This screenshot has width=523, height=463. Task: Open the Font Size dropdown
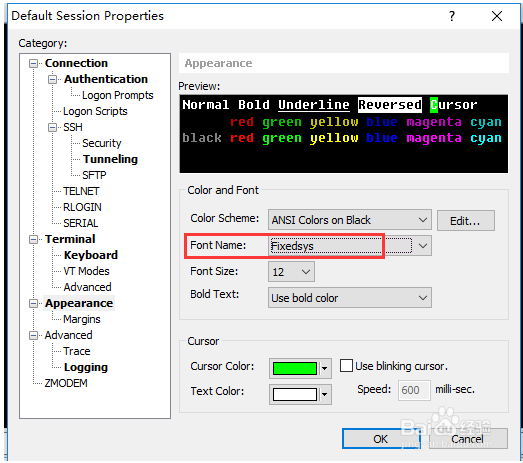[x=291, y=272]
